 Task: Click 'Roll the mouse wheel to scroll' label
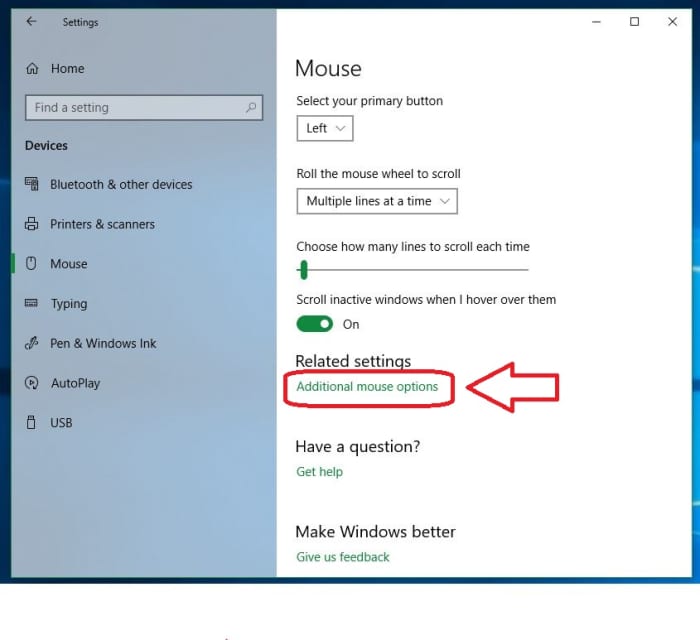pos(378,174)
